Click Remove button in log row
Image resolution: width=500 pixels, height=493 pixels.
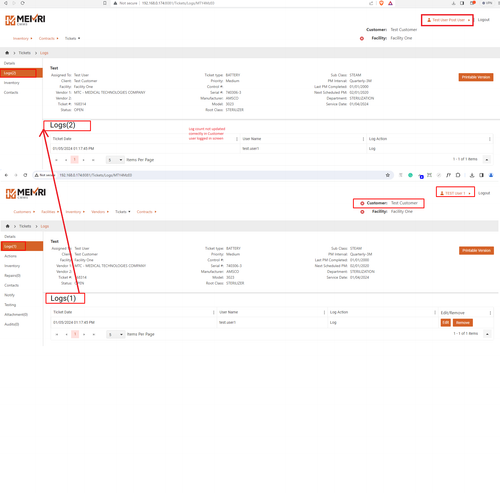[463, 322]
